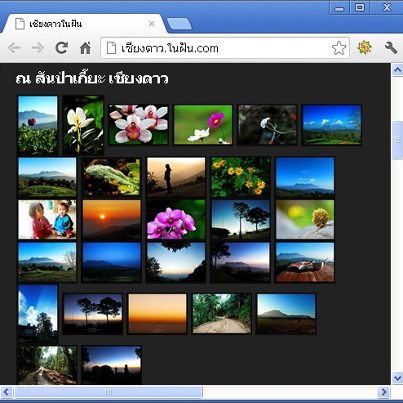Click the page icon in the address bar
The width and height of the screenshot is (403, 403).
tap(111, 48)
